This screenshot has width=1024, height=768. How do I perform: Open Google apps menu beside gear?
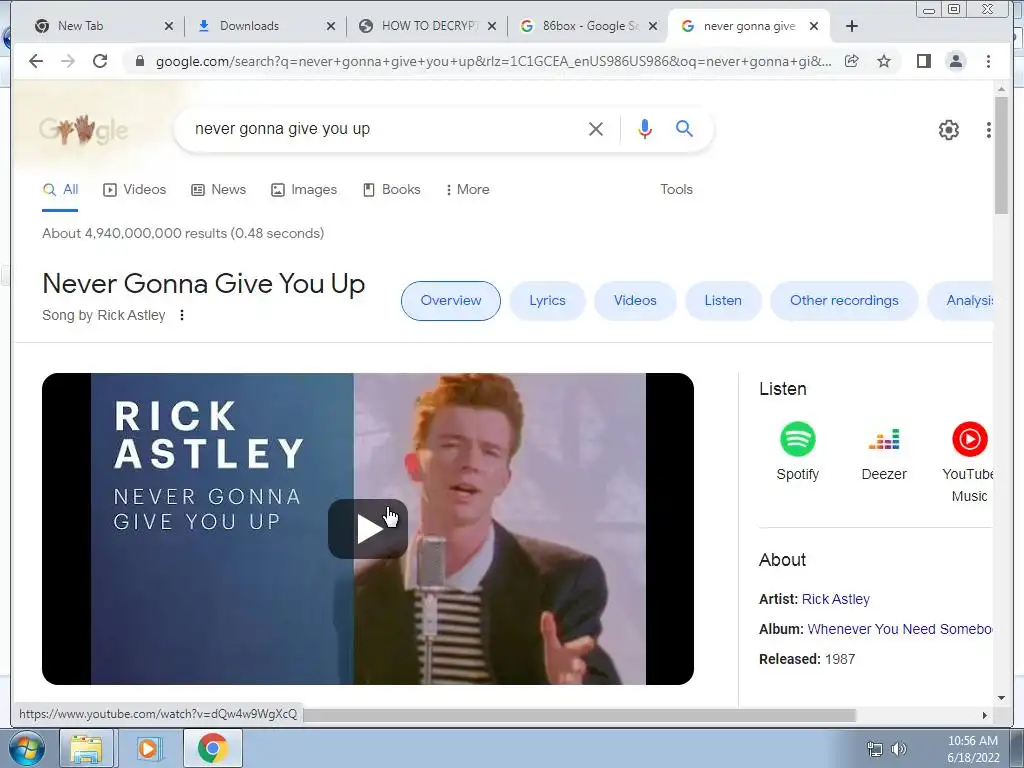coord(989,130)
